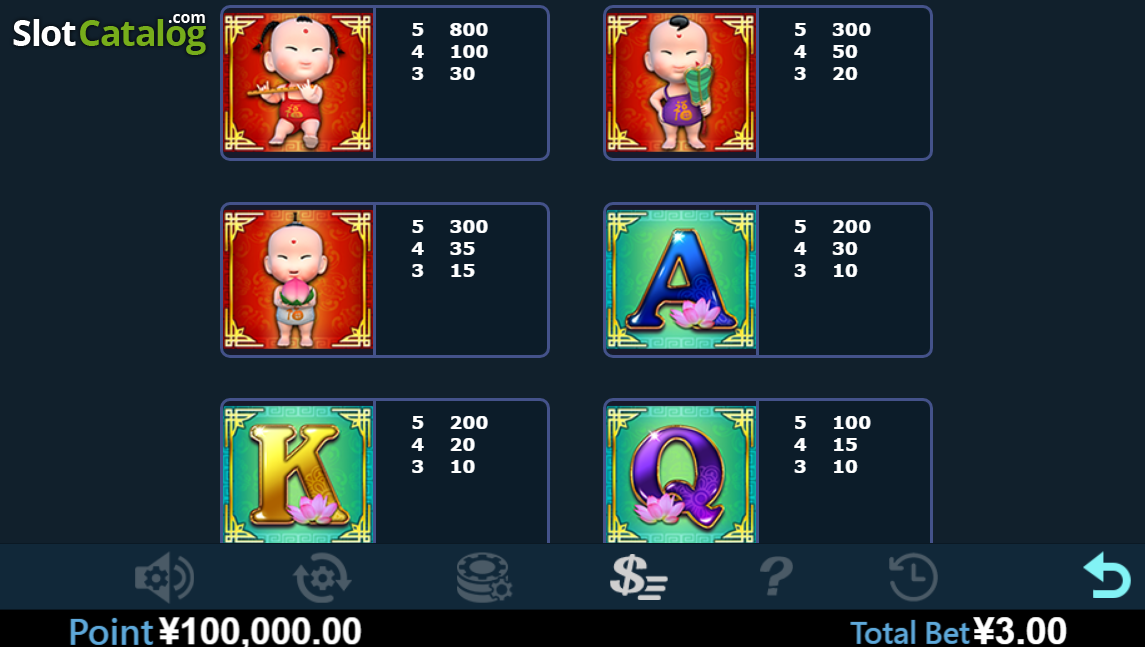Select the baby holding lotus symbol
This screenshot has width=1145, height=647.
click(x=298, y=280)
